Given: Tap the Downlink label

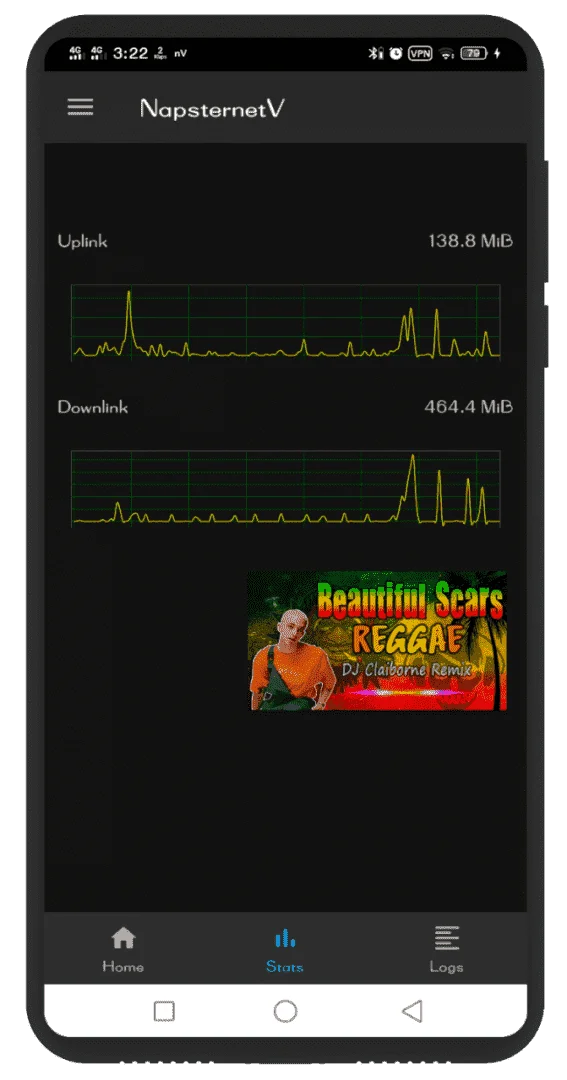Looking at the screenshot, I should pos(93,407).
